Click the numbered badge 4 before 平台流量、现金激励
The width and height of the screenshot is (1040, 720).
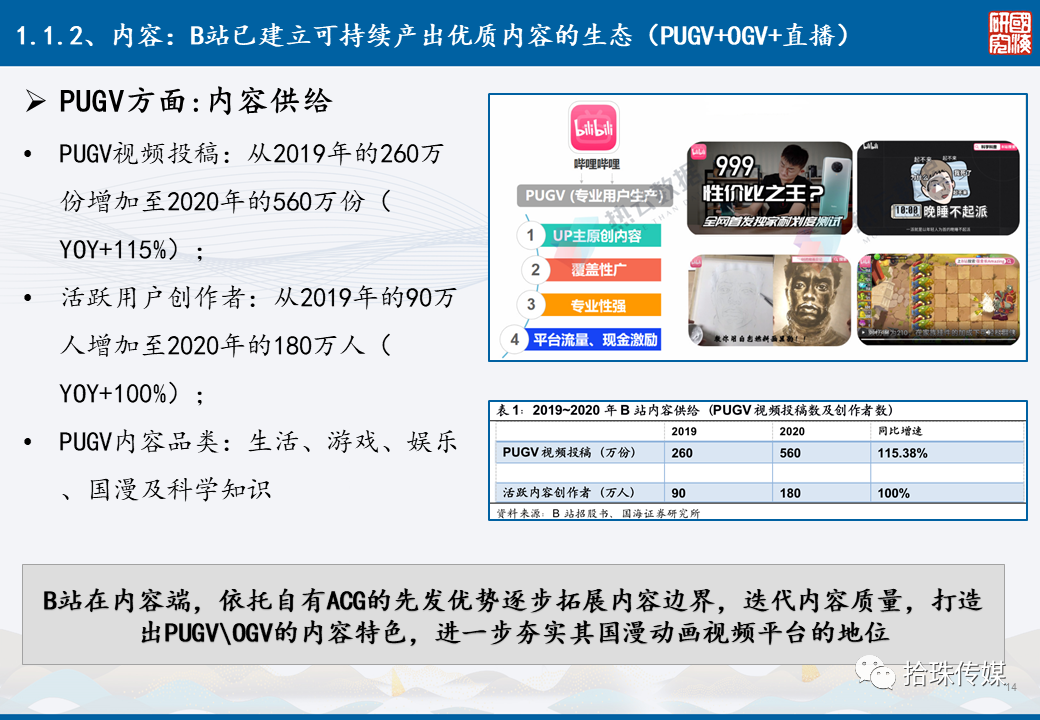pyautogui.click(x=512, y=341)
